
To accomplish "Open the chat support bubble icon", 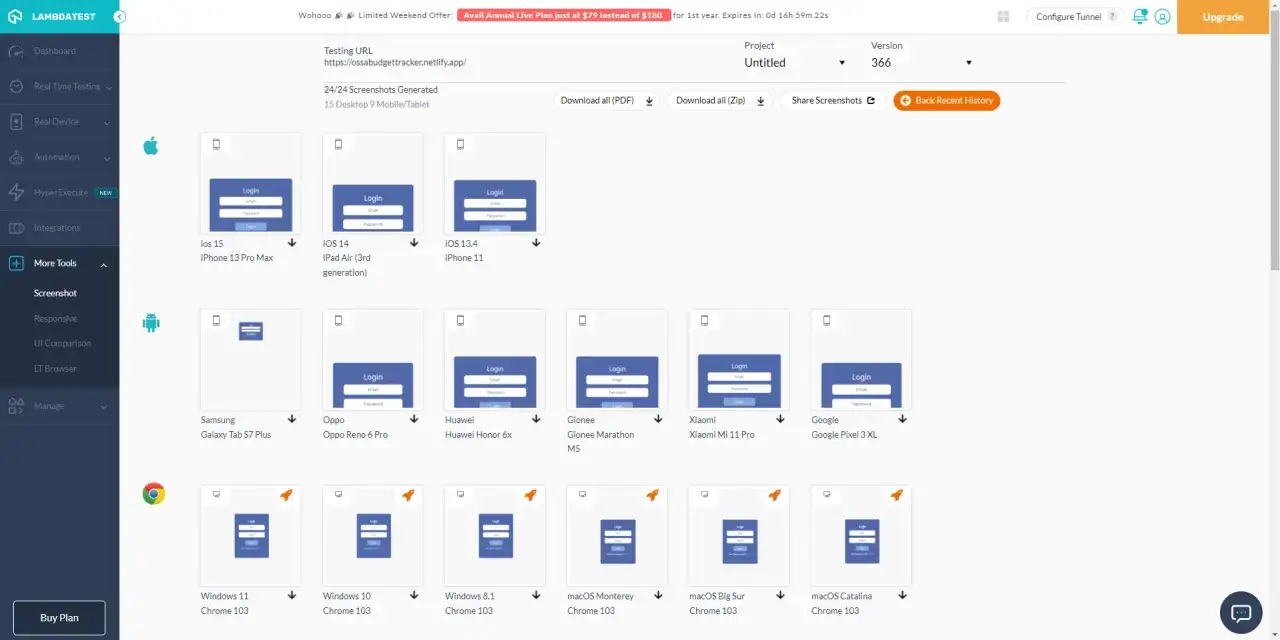I will pos(1241,612).
